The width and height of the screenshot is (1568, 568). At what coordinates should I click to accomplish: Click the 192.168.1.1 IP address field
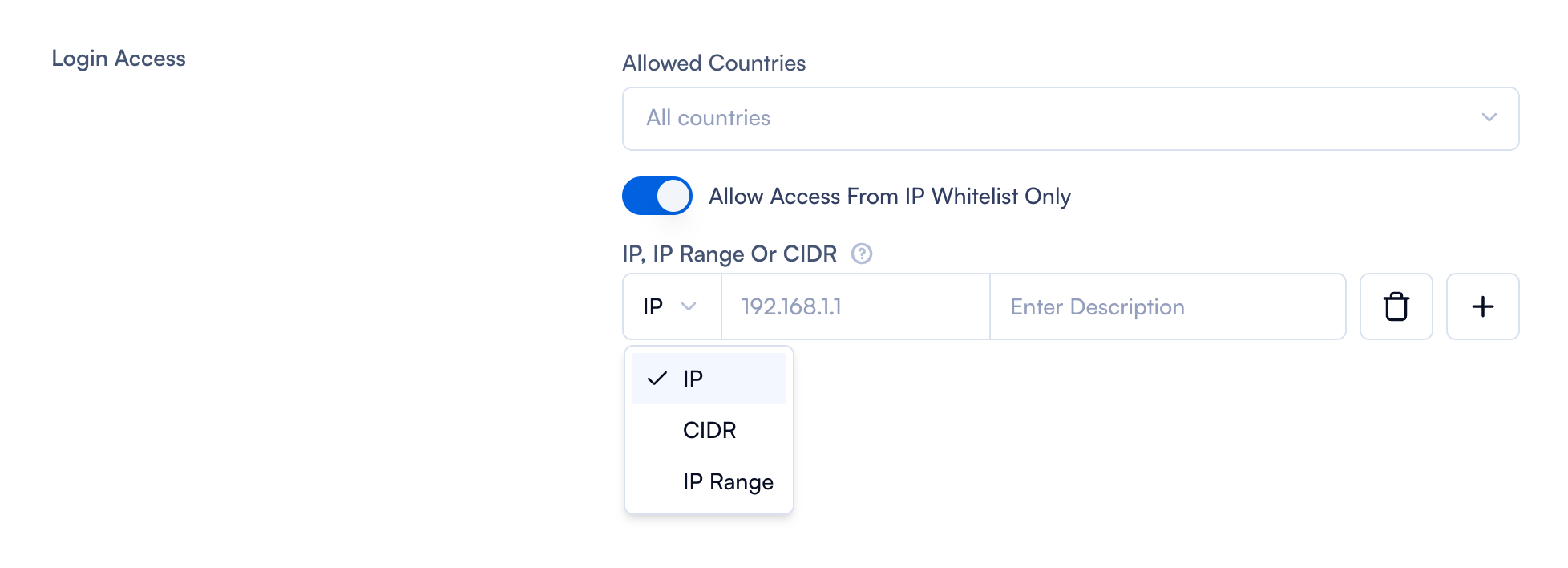pyautogui.click(x=855, y=306)
